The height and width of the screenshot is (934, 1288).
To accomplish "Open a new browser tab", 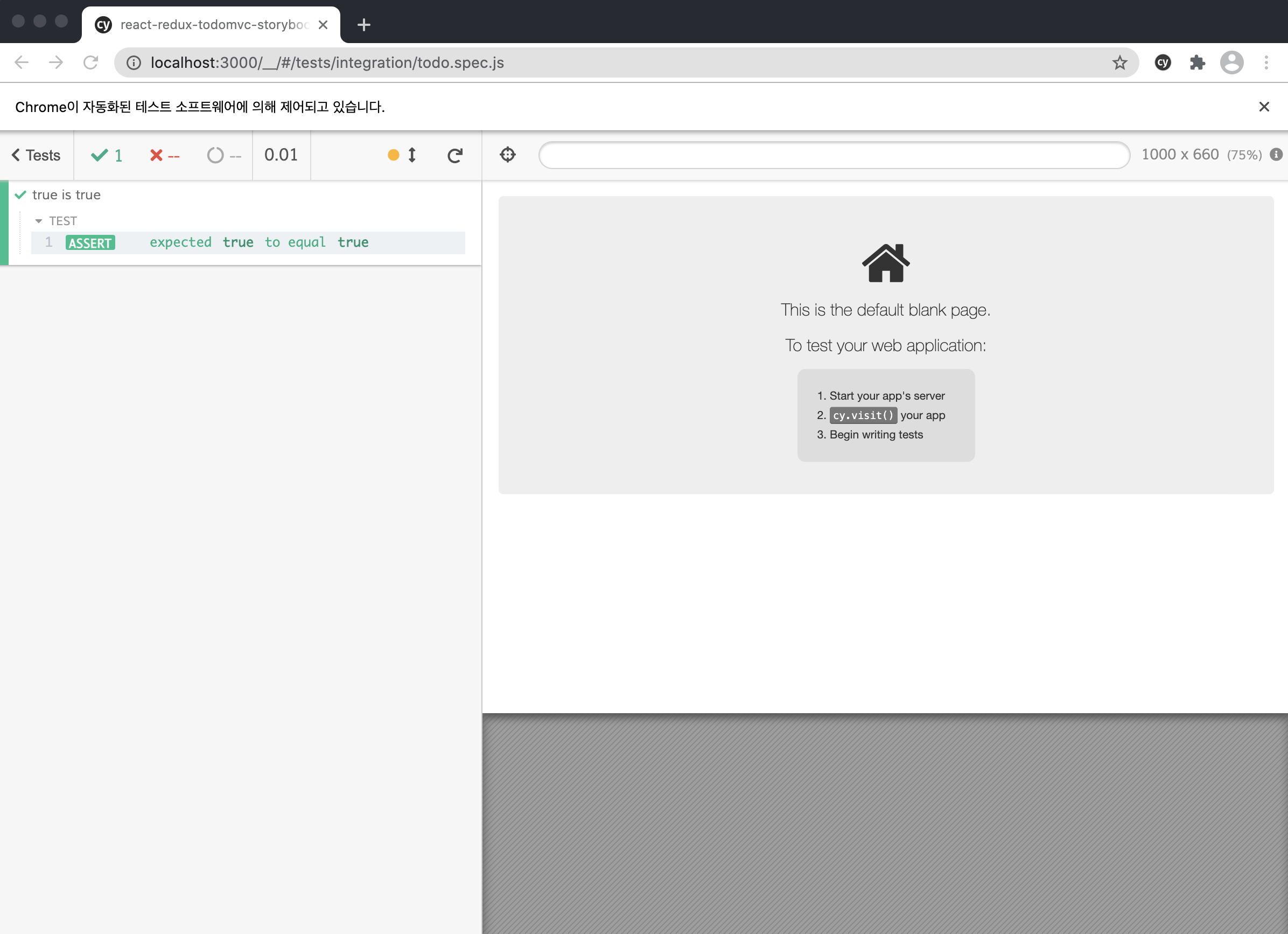I will coord(363,25).
